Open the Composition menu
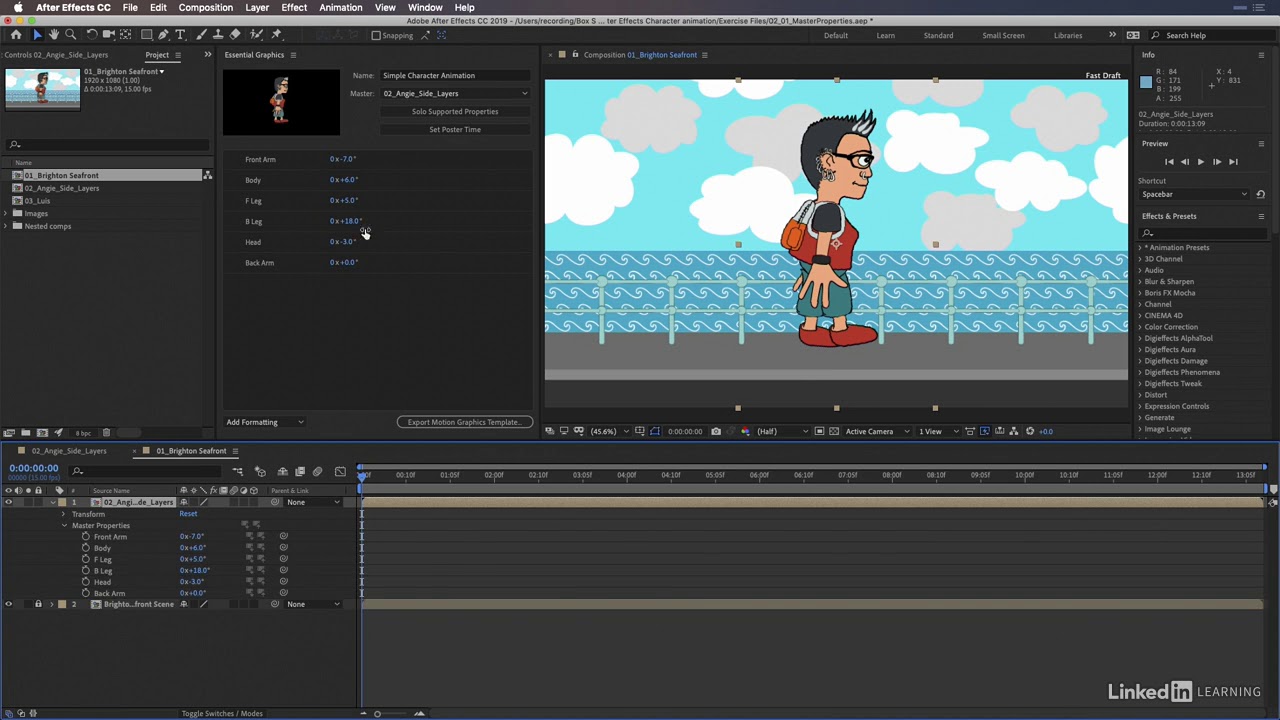1280x720 pixels. tap(205, 7)
